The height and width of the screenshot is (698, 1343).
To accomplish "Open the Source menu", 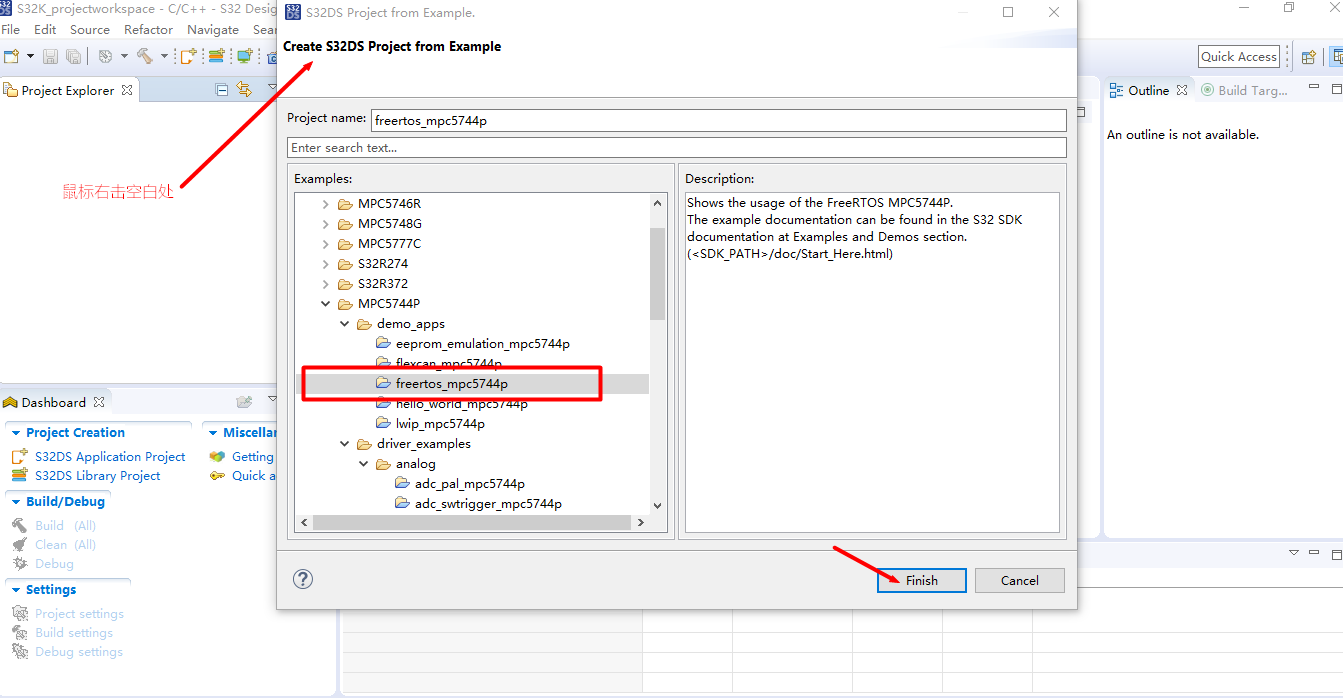I will 90,30.
